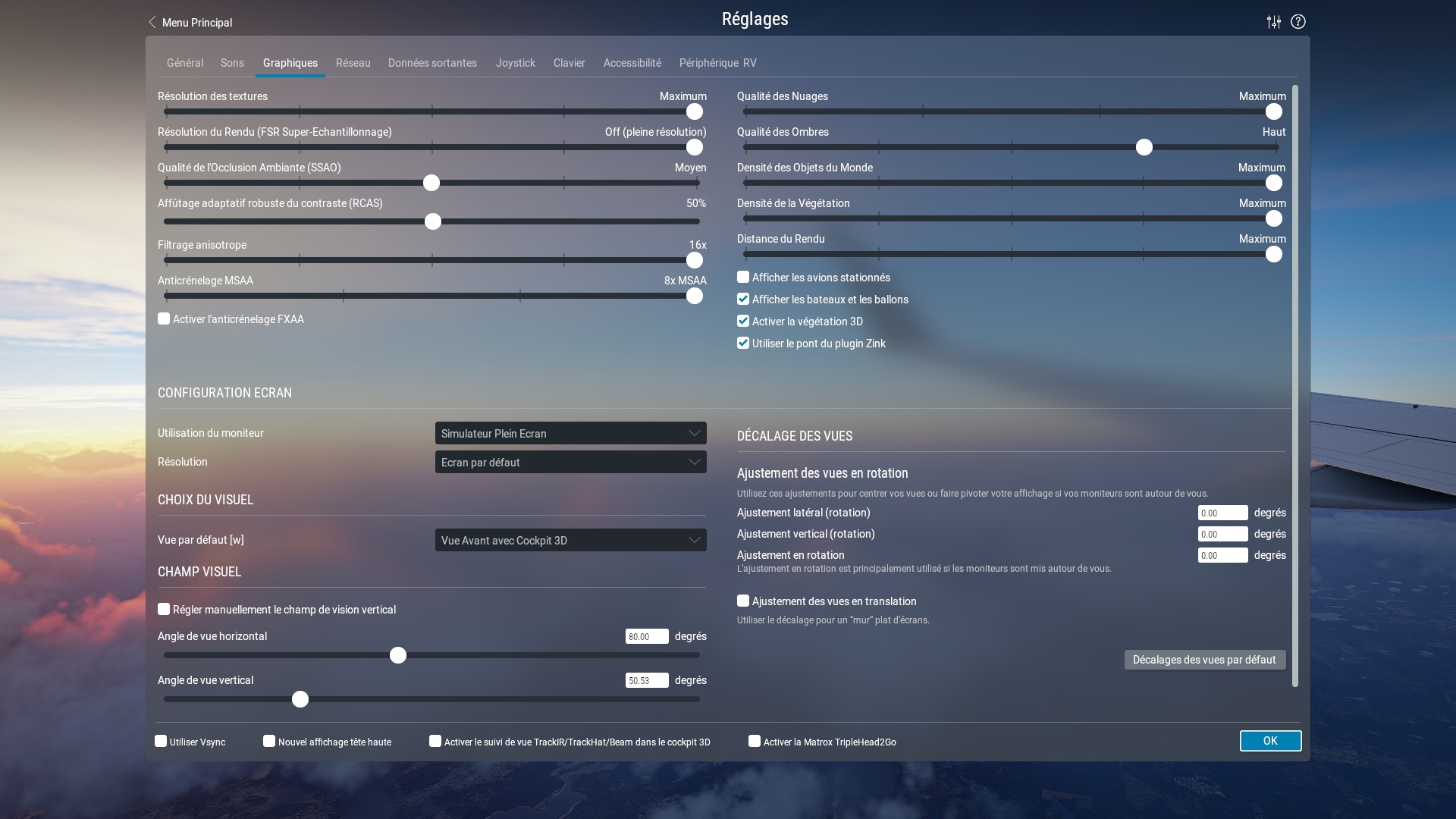
Task: Open the Utilisation du moniteur dropdown
Action: pyautogui.click(x=570, y=433)
